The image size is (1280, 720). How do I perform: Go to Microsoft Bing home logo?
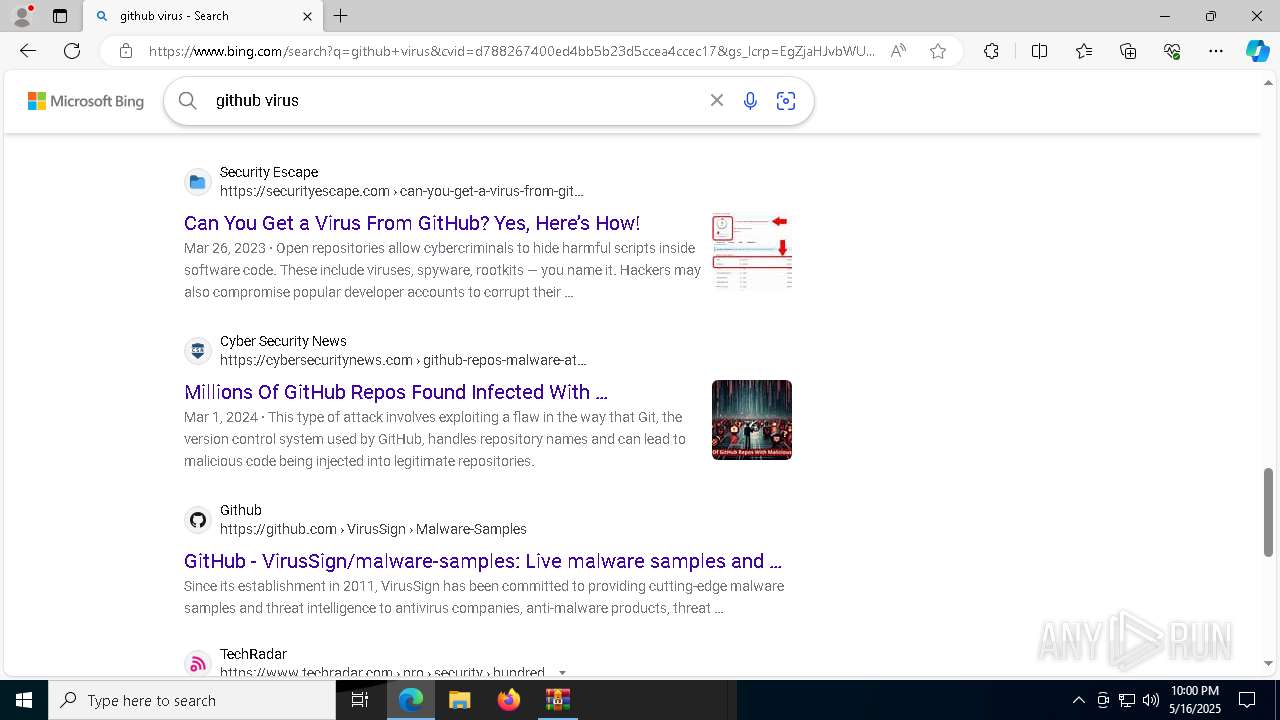(86, 101)
